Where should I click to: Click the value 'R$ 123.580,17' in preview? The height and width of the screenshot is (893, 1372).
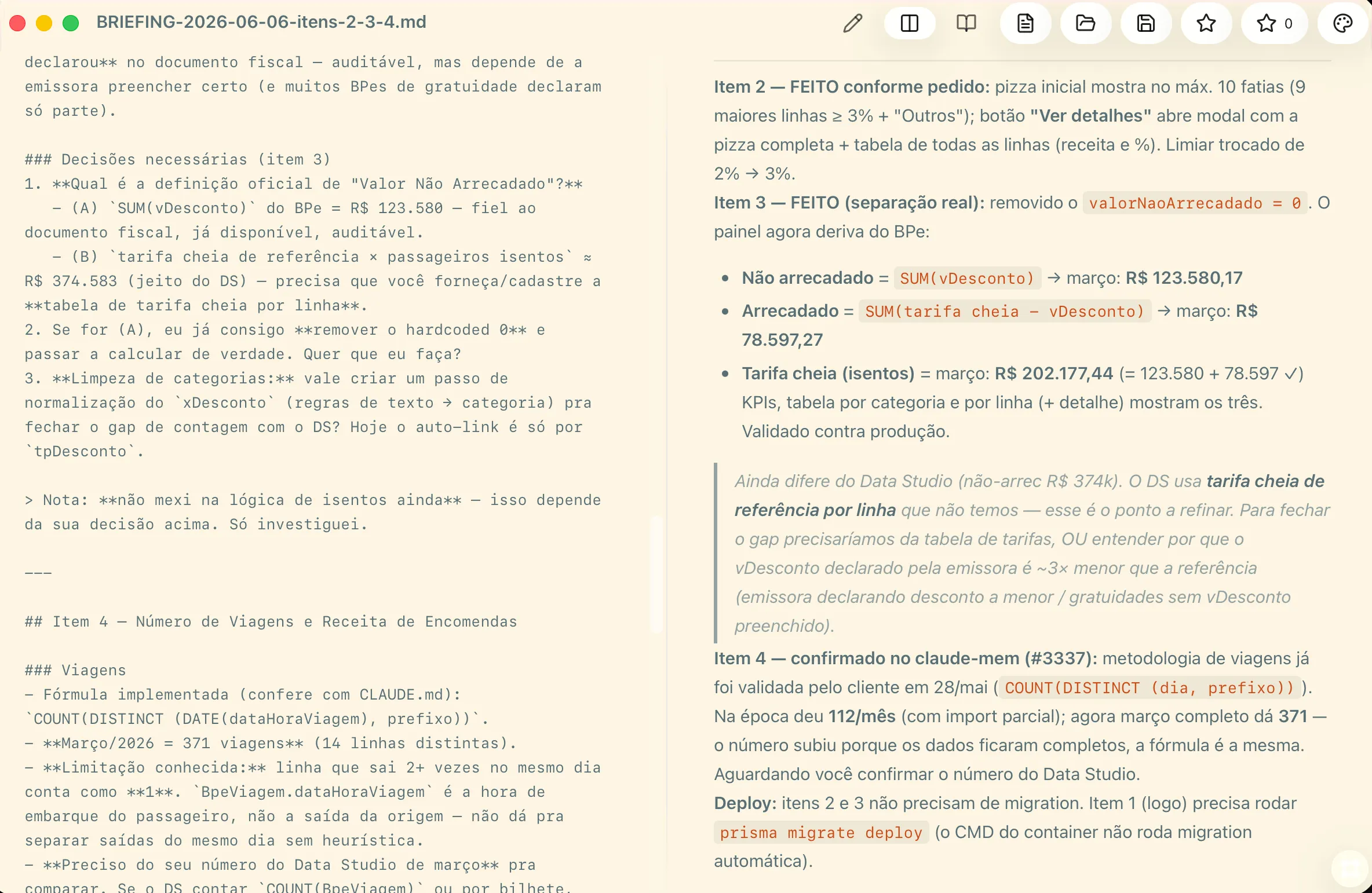(1184, 278)
